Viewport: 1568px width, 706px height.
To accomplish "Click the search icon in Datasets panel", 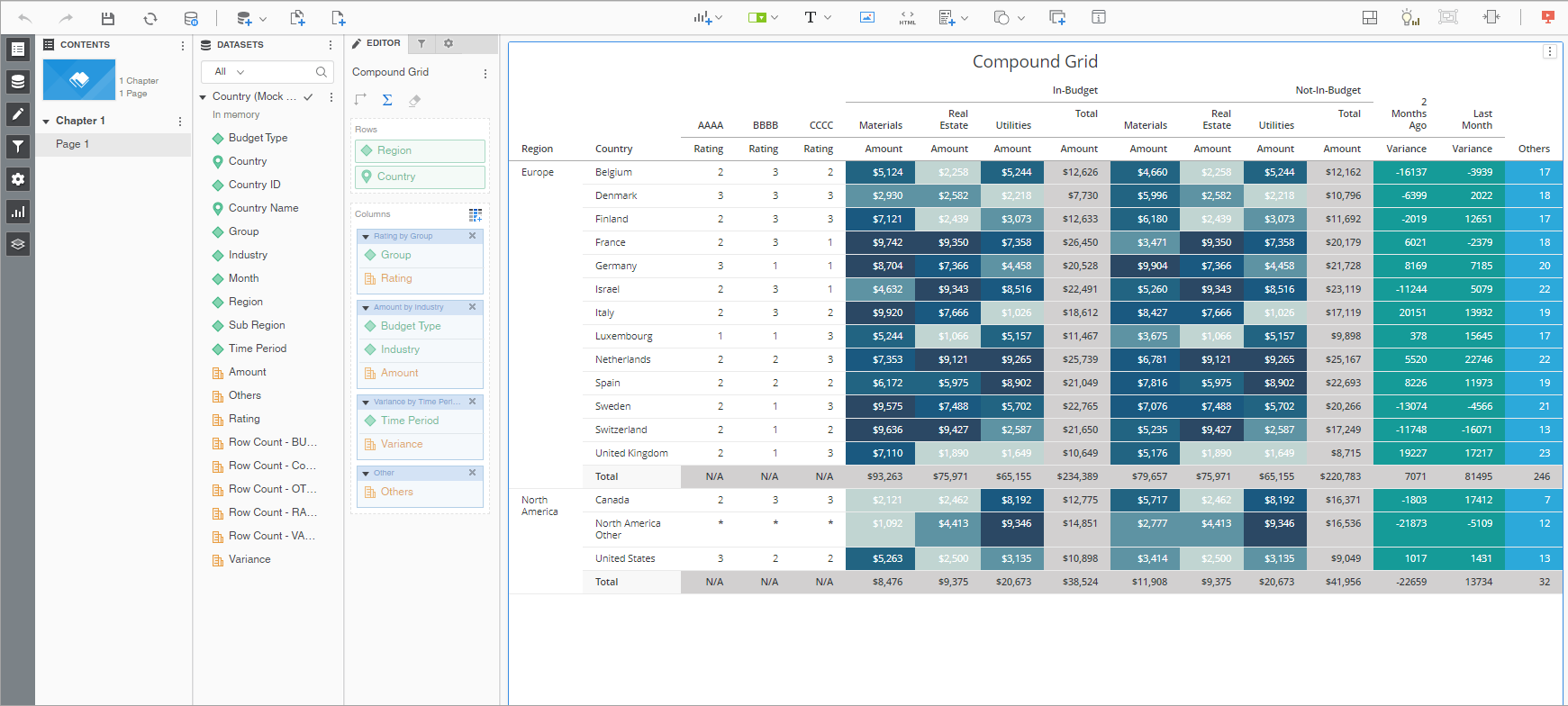I will click(x=322, y=72).
